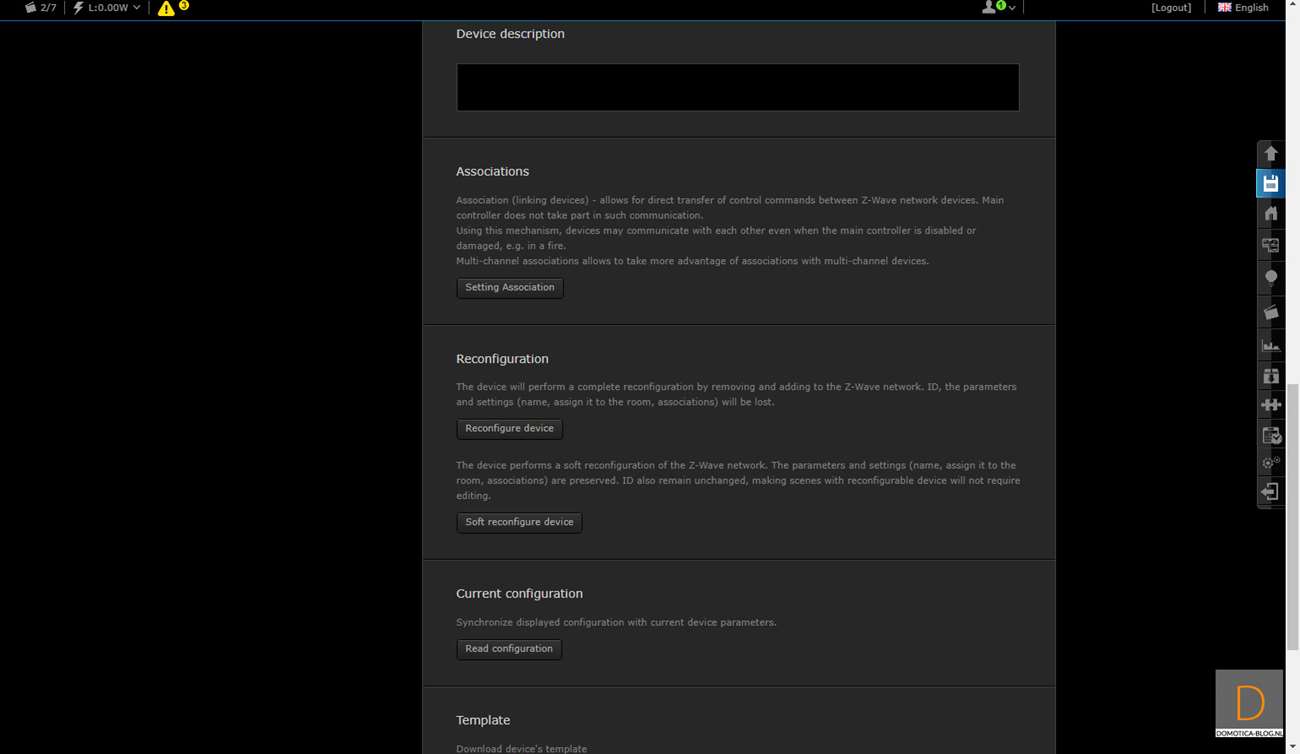
Task: Click the scroll-to-top arrow icon
Action: click(x=1271, y=153)
